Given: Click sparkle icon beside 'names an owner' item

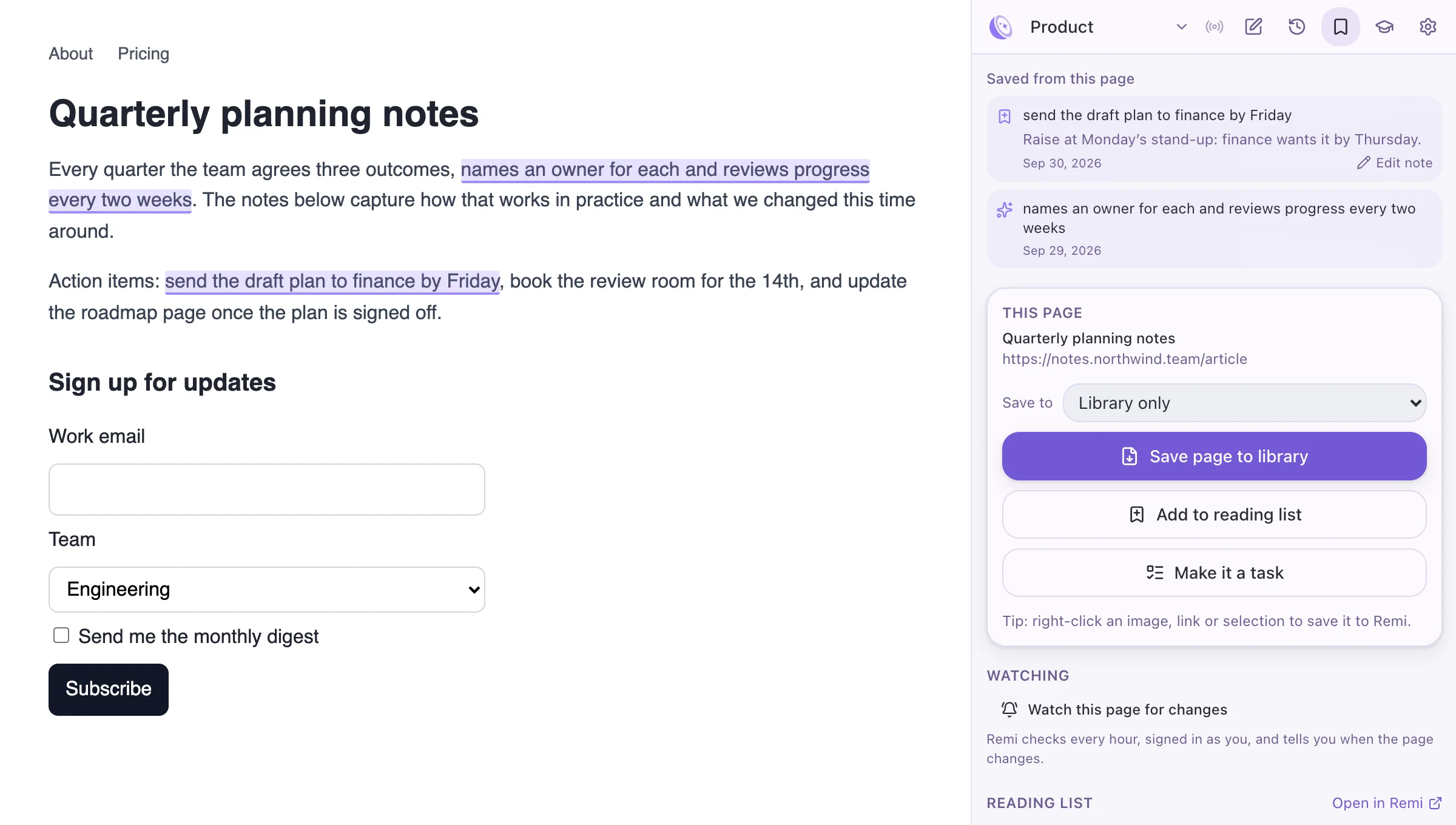Looking at the screenshot, I should (1005, 210).
